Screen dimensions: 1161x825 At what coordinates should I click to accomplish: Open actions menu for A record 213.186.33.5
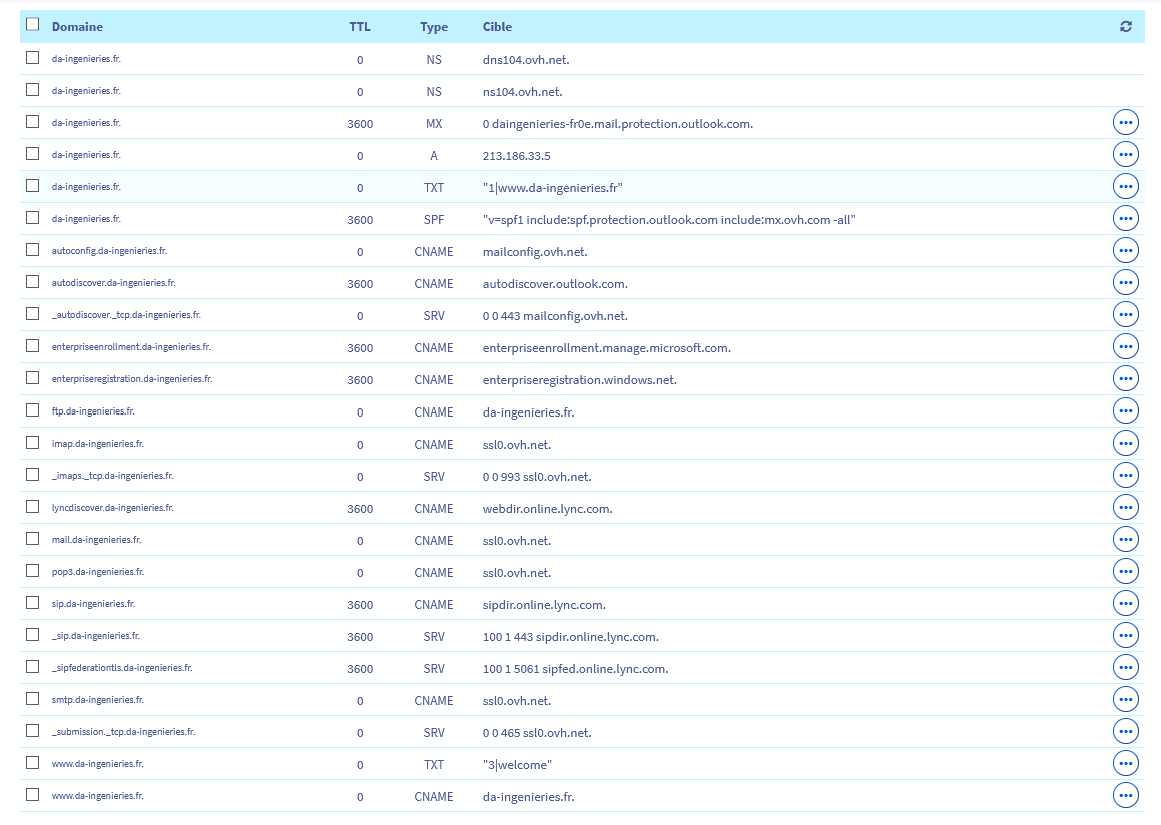[1126, 155]
